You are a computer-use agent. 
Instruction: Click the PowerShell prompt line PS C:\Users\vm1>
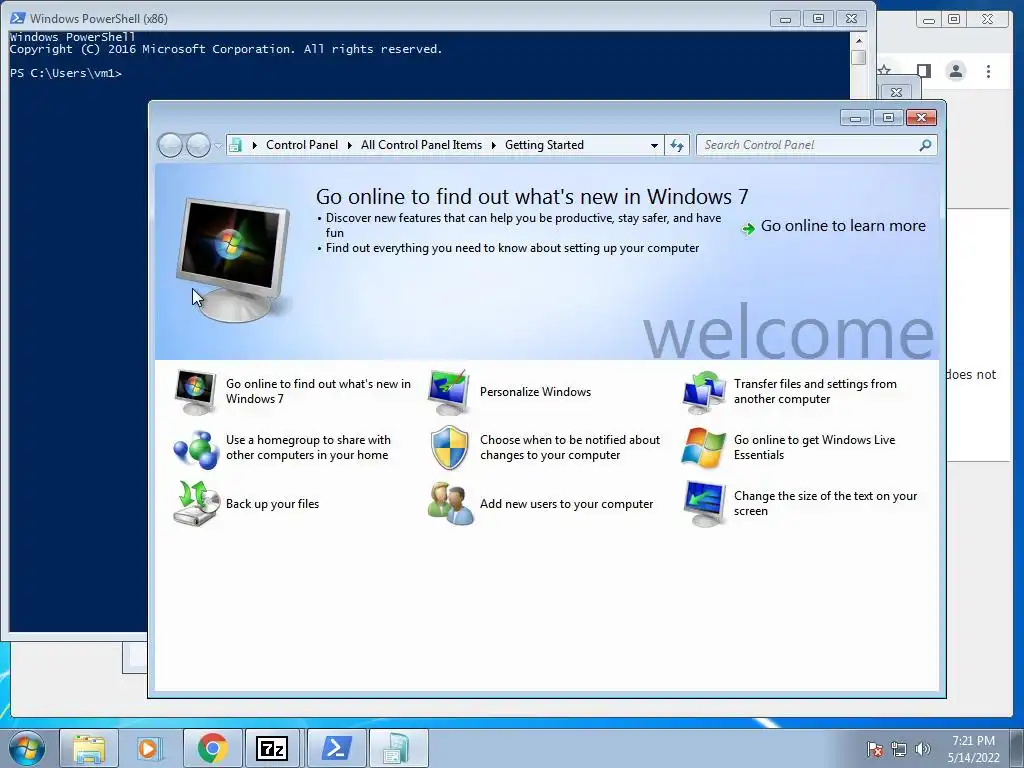66,73
